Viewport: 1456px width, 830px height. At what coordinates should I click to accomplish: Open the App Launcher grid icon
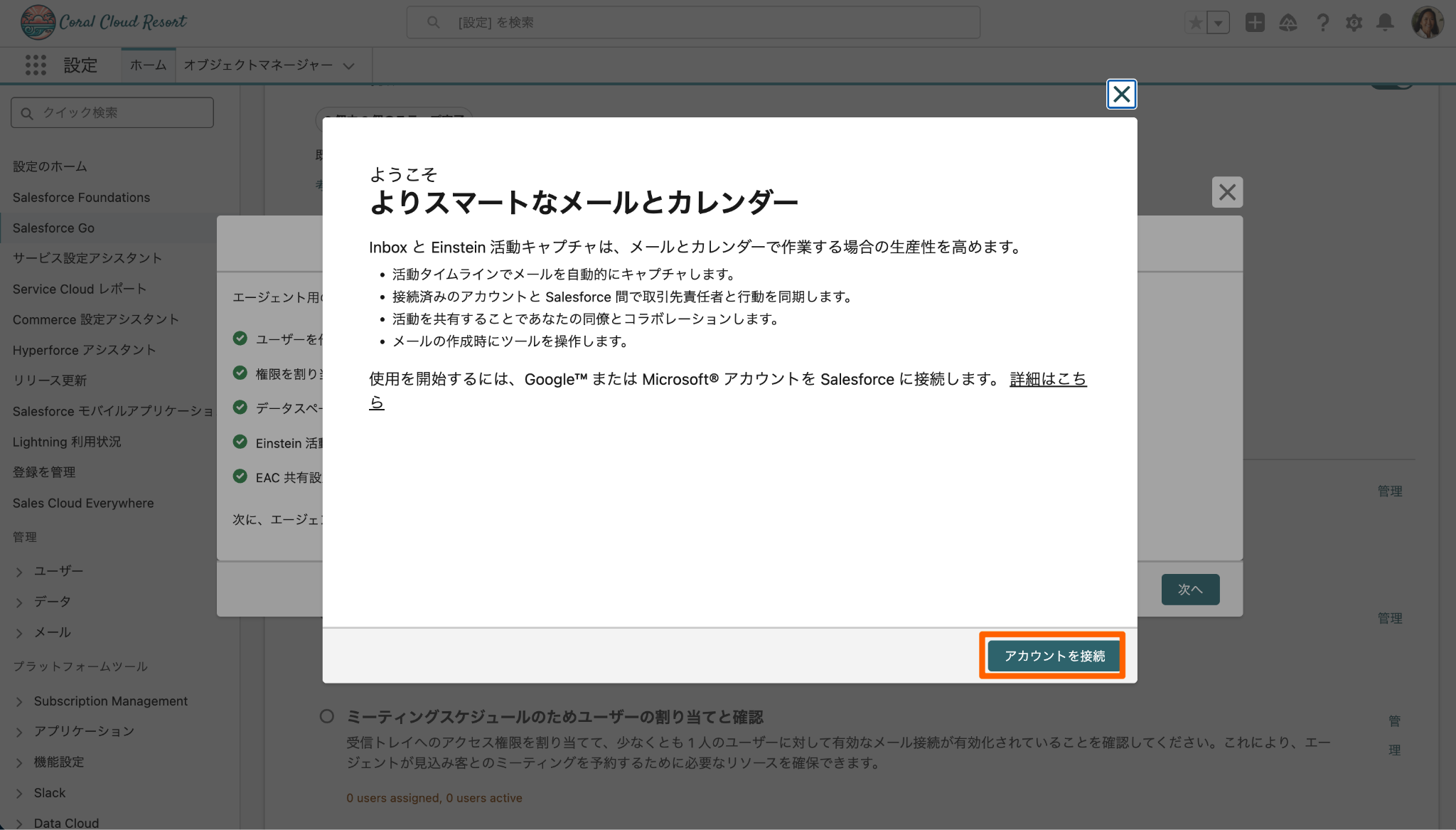36,65
